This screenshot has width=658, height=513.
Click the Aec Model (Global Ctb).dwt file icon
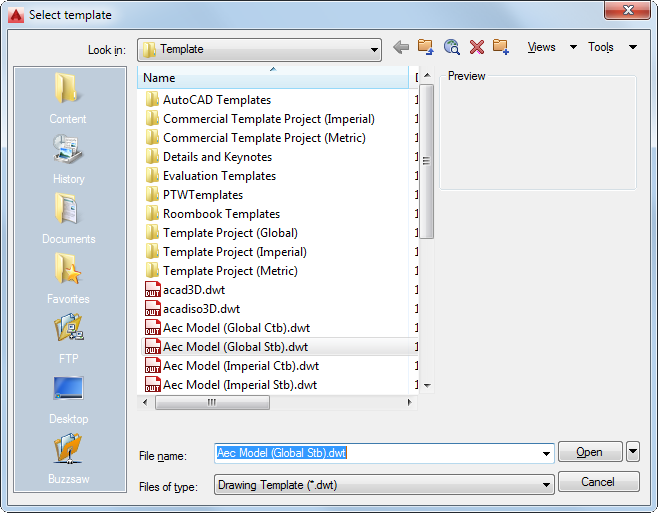152,327
